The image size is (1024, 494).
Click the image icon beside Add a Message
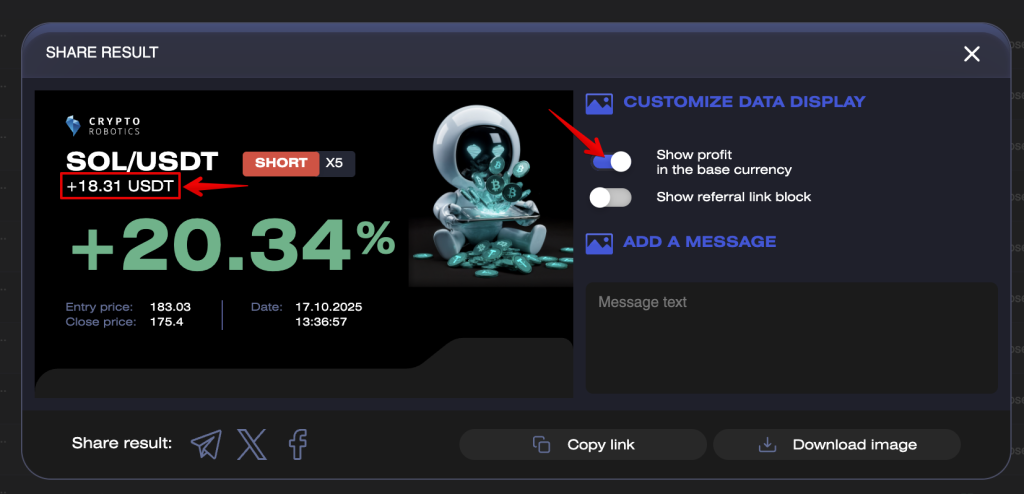click(599, 242)
